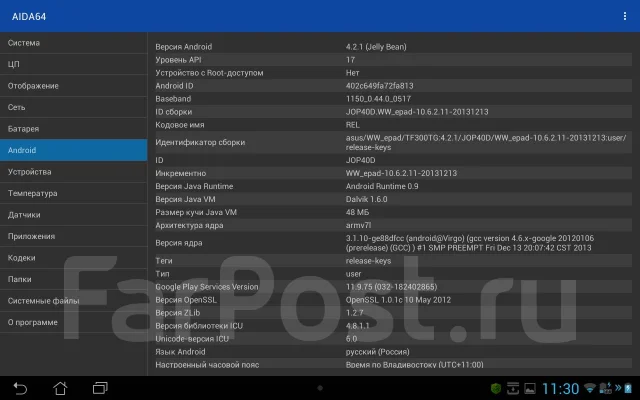Select the Google Play Services Version label

coord(207,287)
